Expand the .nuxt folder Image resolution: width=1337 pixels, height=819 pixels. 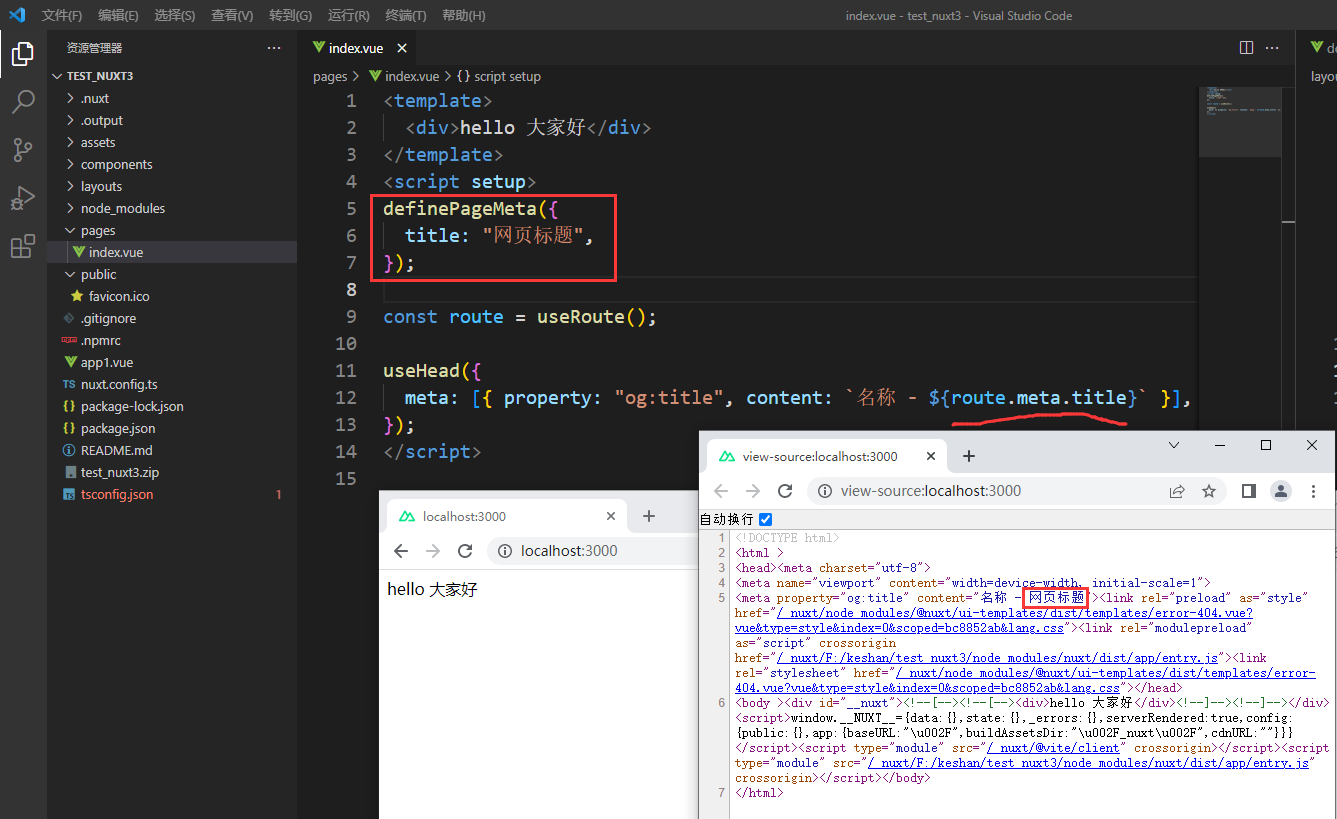(71, 98)
